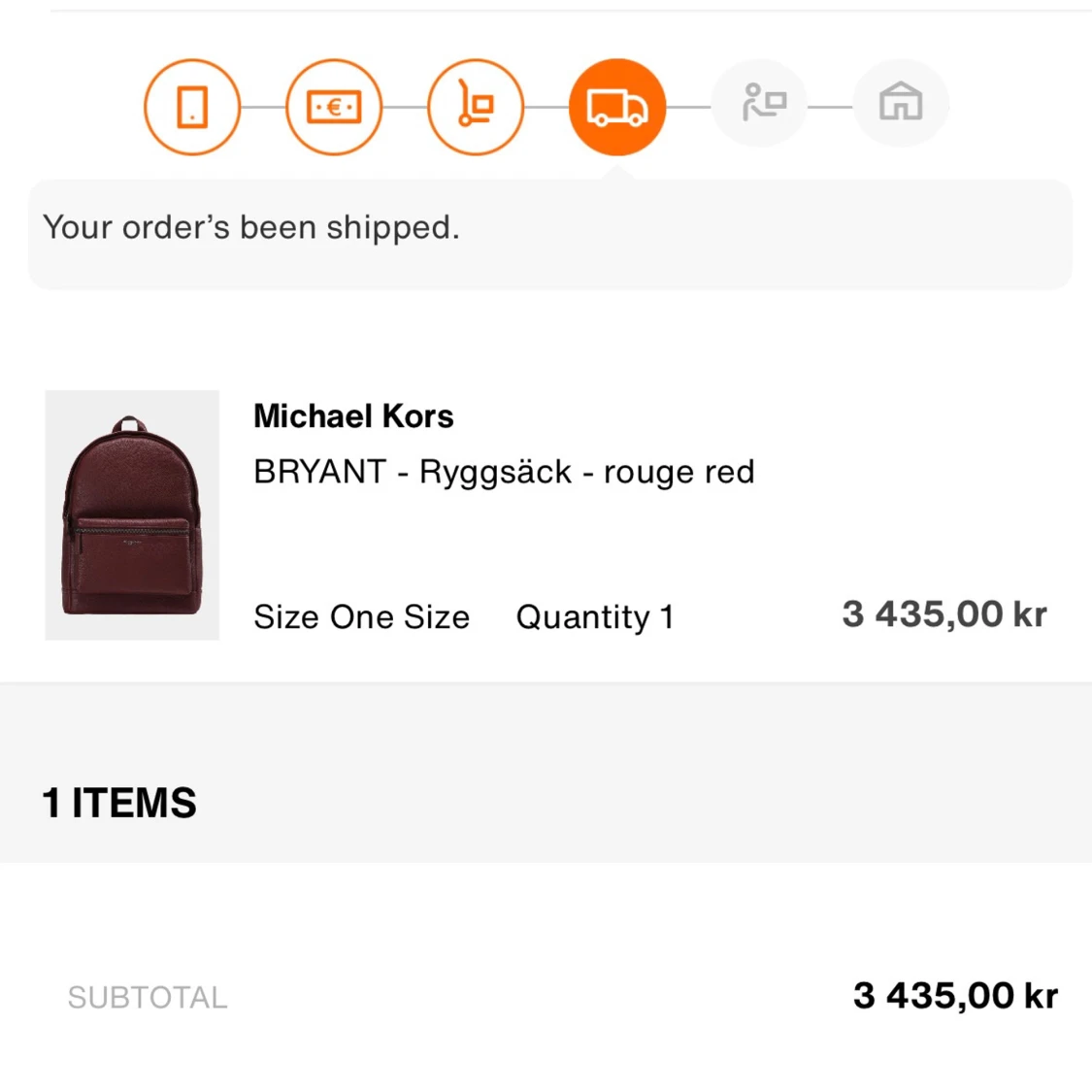Click the warehouse hand-truck processing icon
Screen dimensions: 1092x1092
(476, 107)
